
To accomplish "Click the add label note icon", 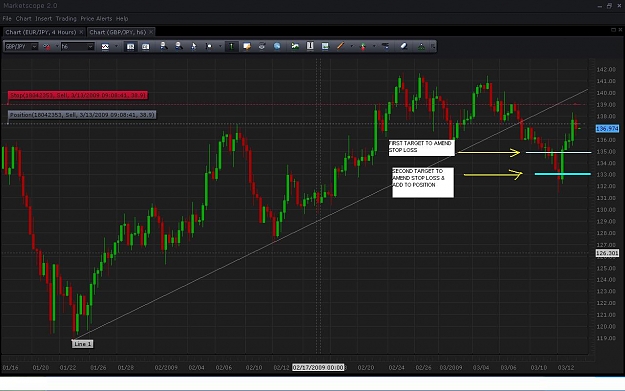I will 247,46.
